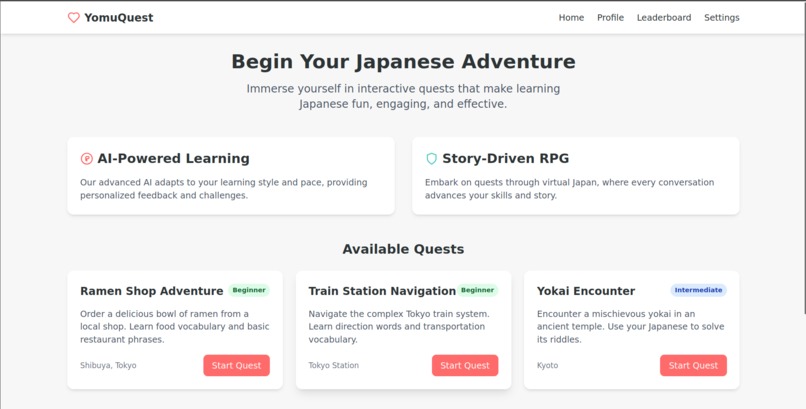This screenshot has width=806, height=409.
Task: Select the Train Station Navigation title
Action: tap(382, 291)
